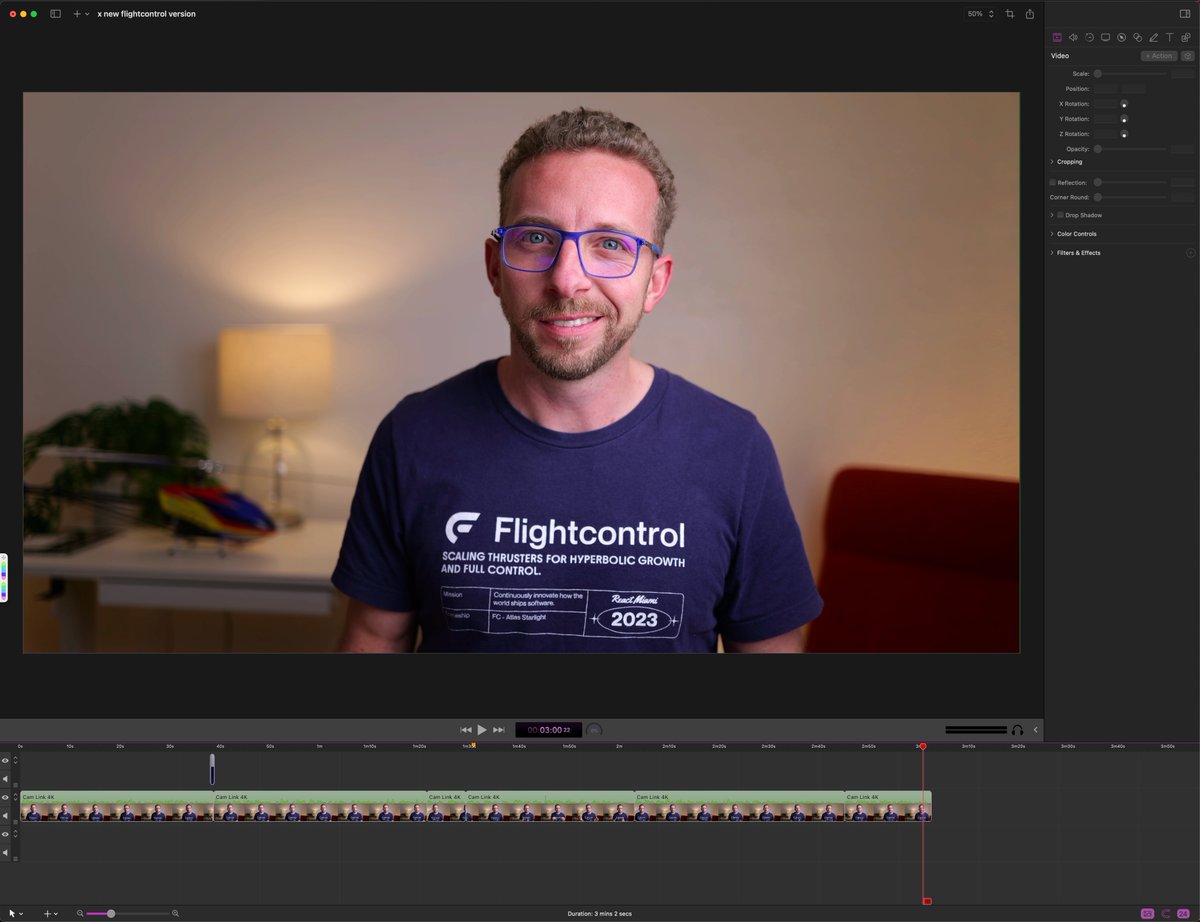Toggle the right inspector panel
Screen dimensions: 1200x922
[x=1185, y=14]
